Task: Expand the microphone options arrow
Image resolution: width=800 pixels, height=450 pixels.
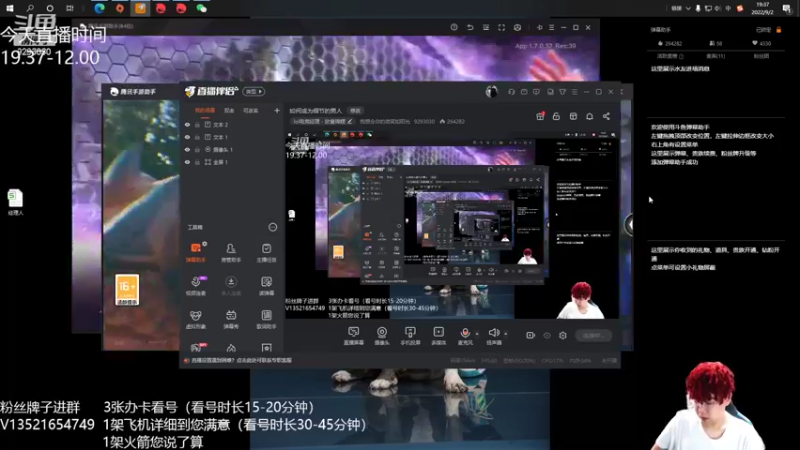Action: coord(477,334)
